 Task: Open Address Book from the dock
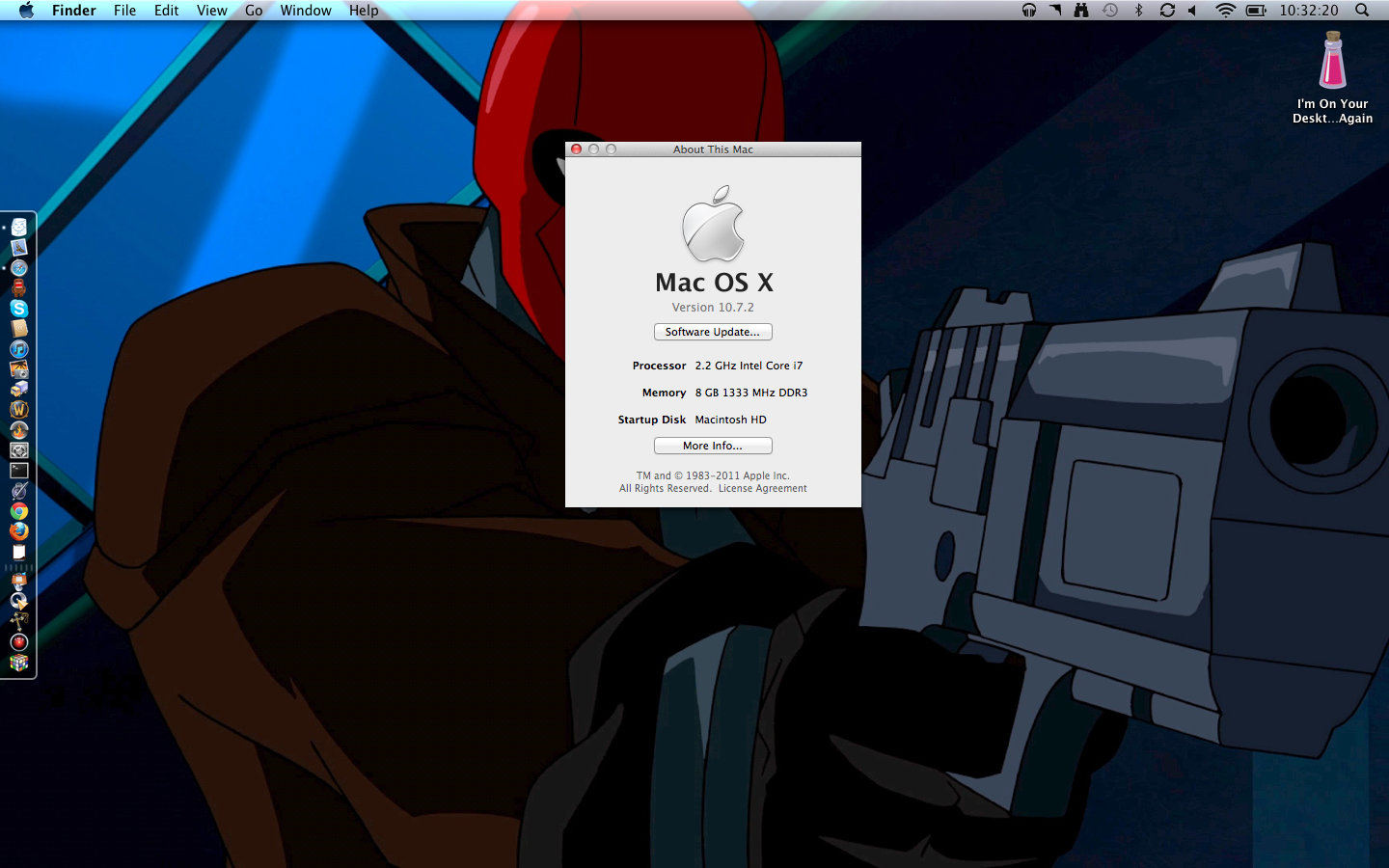click(19, 329)
